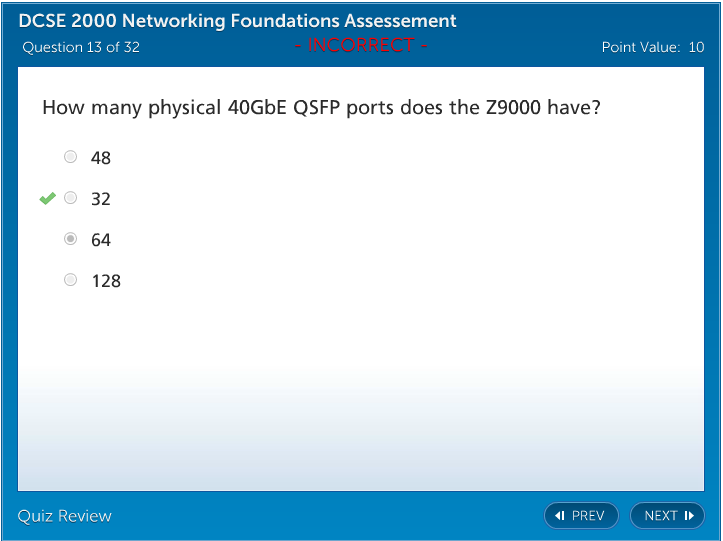Click the answer text "64"
Screen dimensions: 723x541
(100, 240)
